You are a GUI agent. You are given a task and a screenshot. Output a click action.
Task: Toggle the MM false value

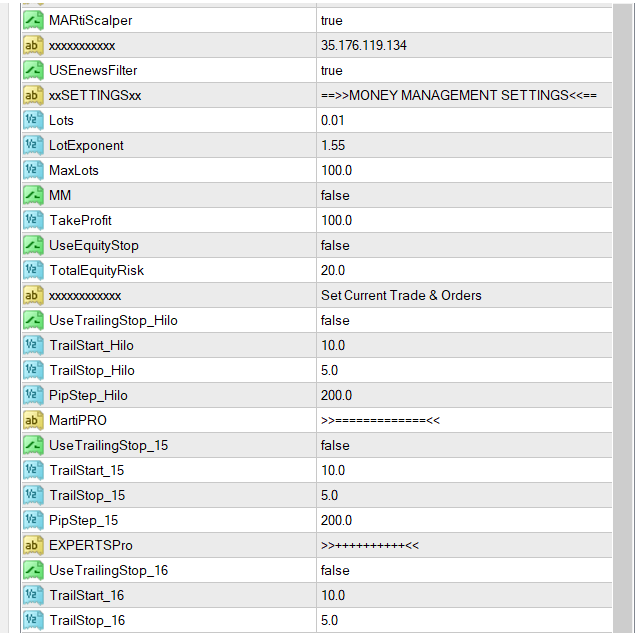[x=335, y=195]
